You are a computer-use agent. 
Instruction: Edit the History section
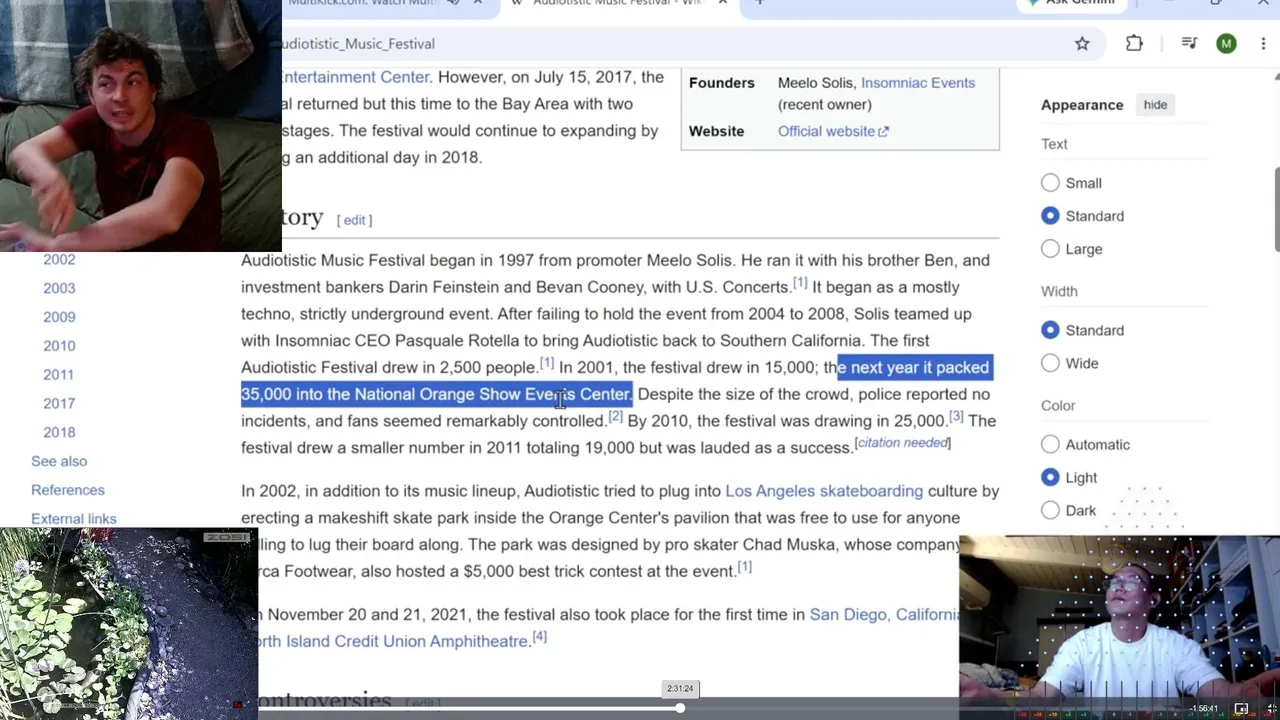point(355,220)
